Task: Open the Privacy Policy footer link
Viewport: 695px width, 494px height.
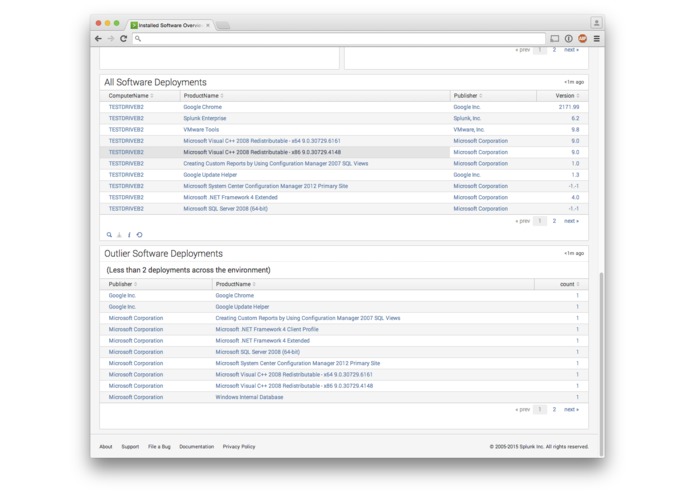Action: pyautogui.click(x=239, y=447)
